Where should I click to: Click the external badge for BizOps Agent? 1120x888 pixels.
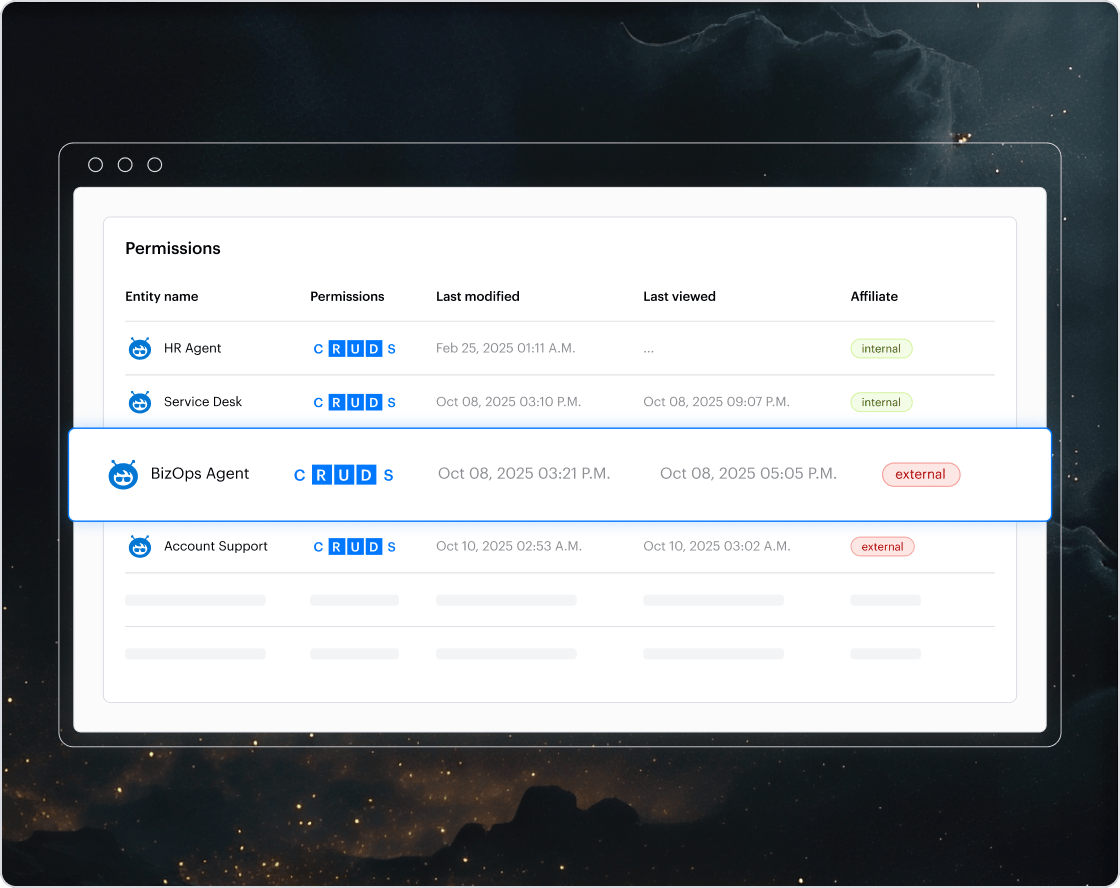[920, 475]
